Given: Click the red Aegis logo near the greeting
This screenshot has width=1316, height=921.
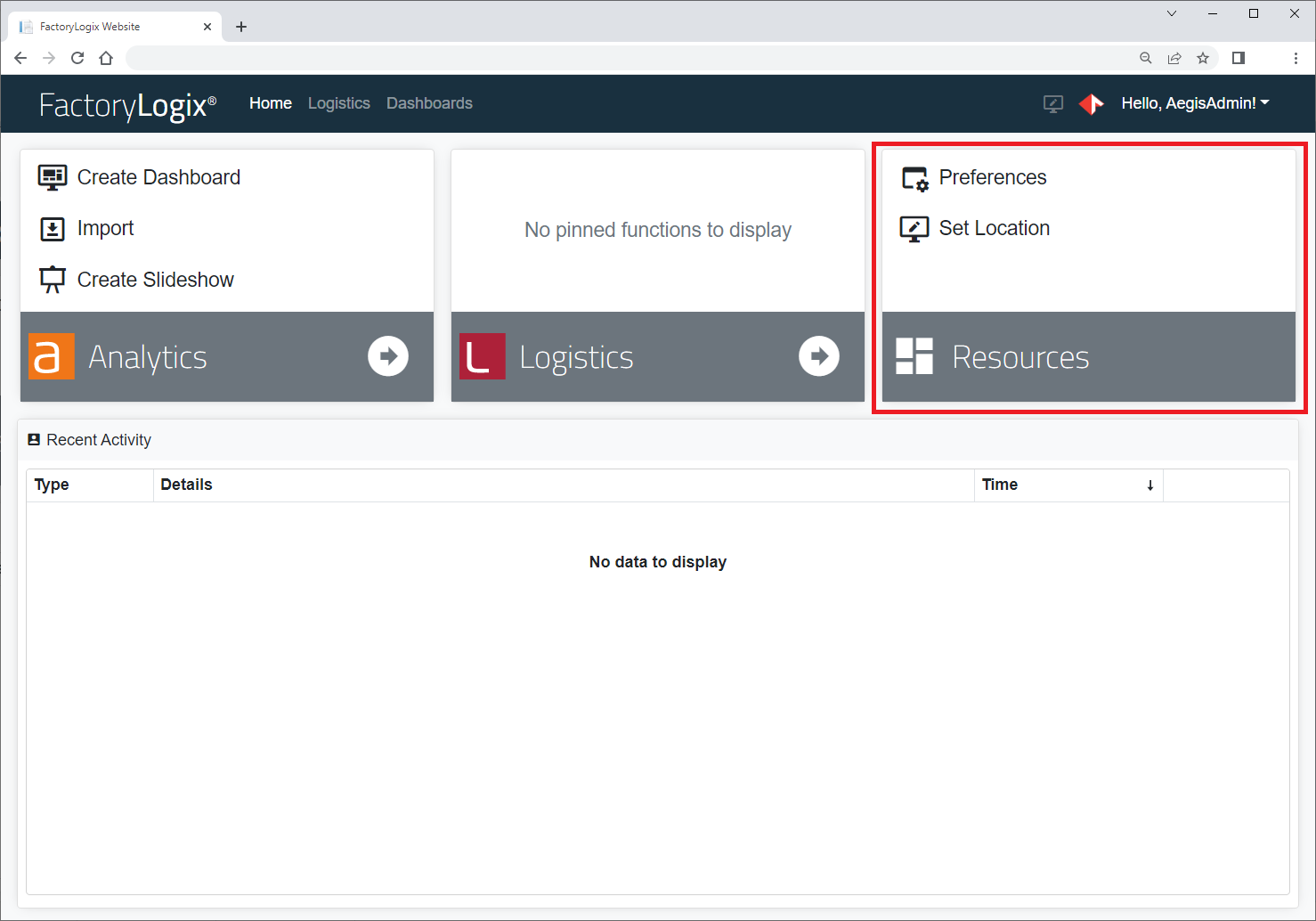Looking at the screenshot, I should (x=1092, y=103).
